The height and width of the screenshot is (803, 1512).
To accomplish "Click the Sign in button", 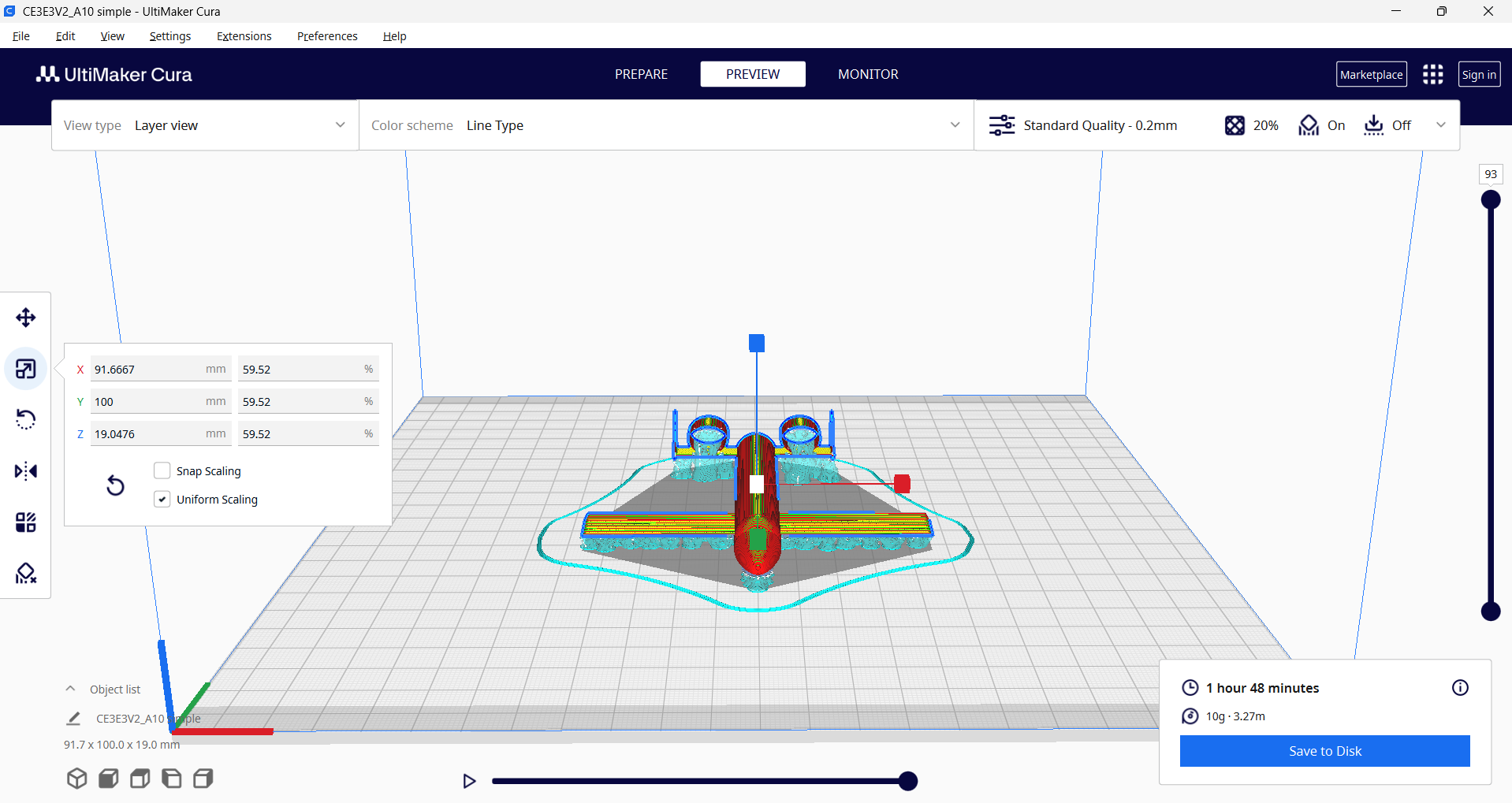I will [x=1479, y=74].
